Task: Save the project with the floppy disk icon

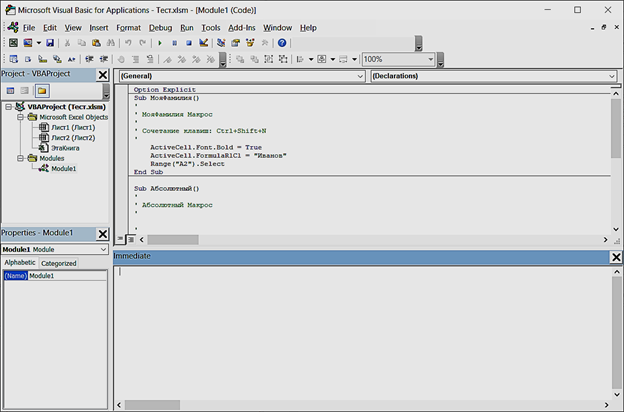Action: [50, 43]
